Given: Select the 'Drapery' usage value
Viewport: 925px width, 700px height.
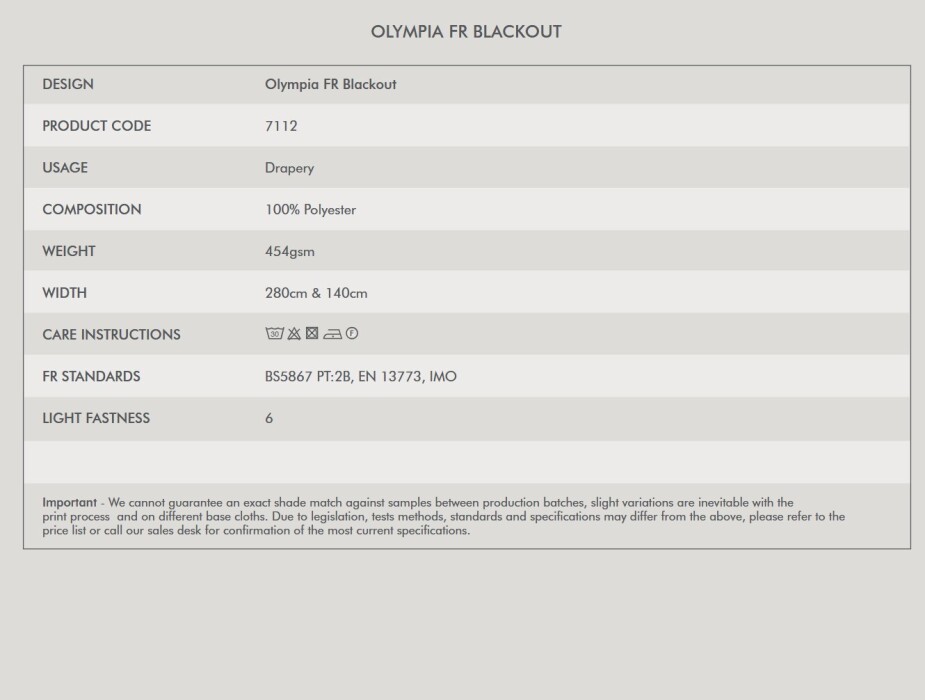Looking at the screenshot, I should point(289,168).
